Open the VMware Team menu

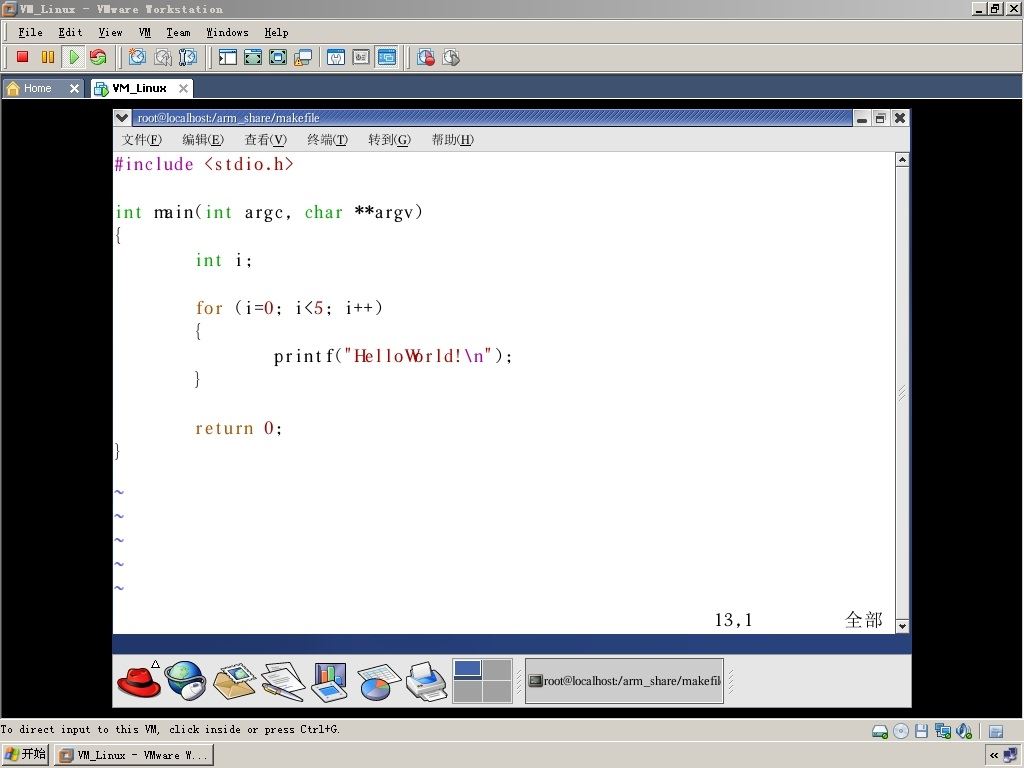click(x=178, y=32)
